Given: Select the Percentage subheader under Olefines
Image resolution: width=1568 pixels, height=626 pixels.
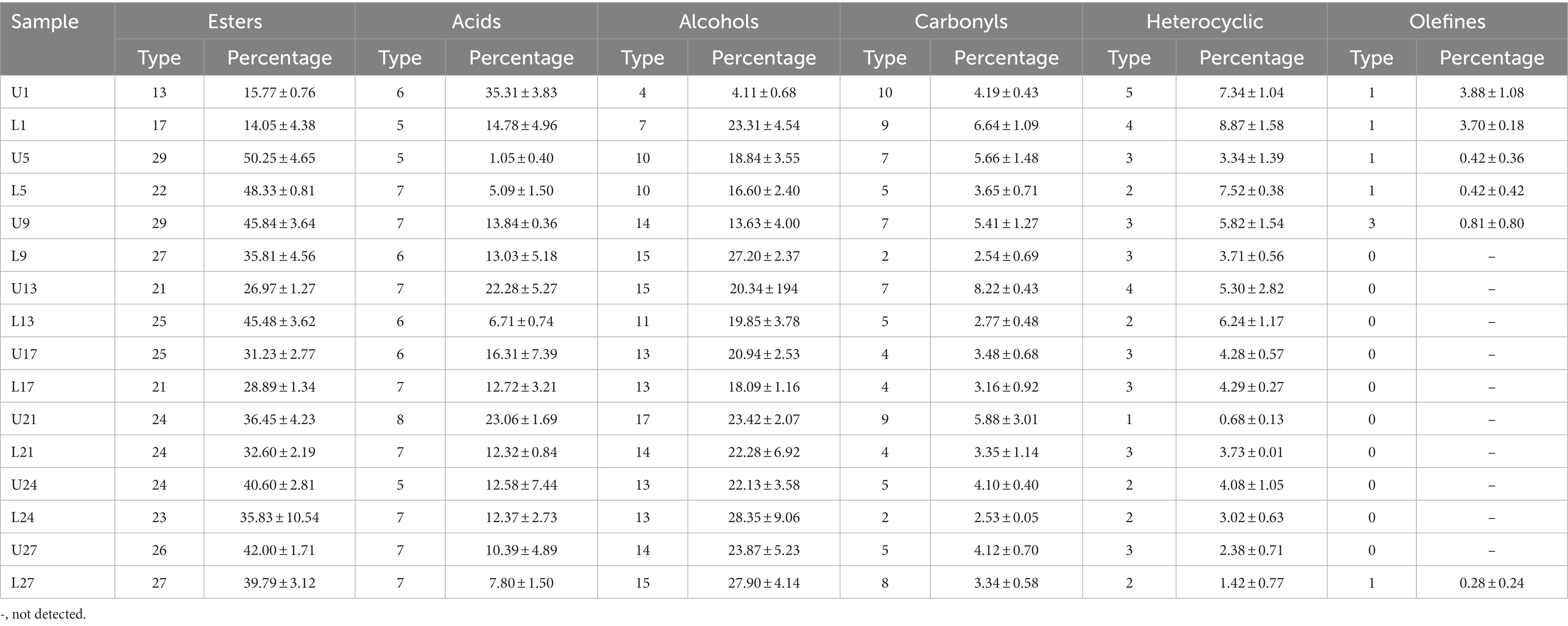Looking at the screenshot, I should point(1492,57).
